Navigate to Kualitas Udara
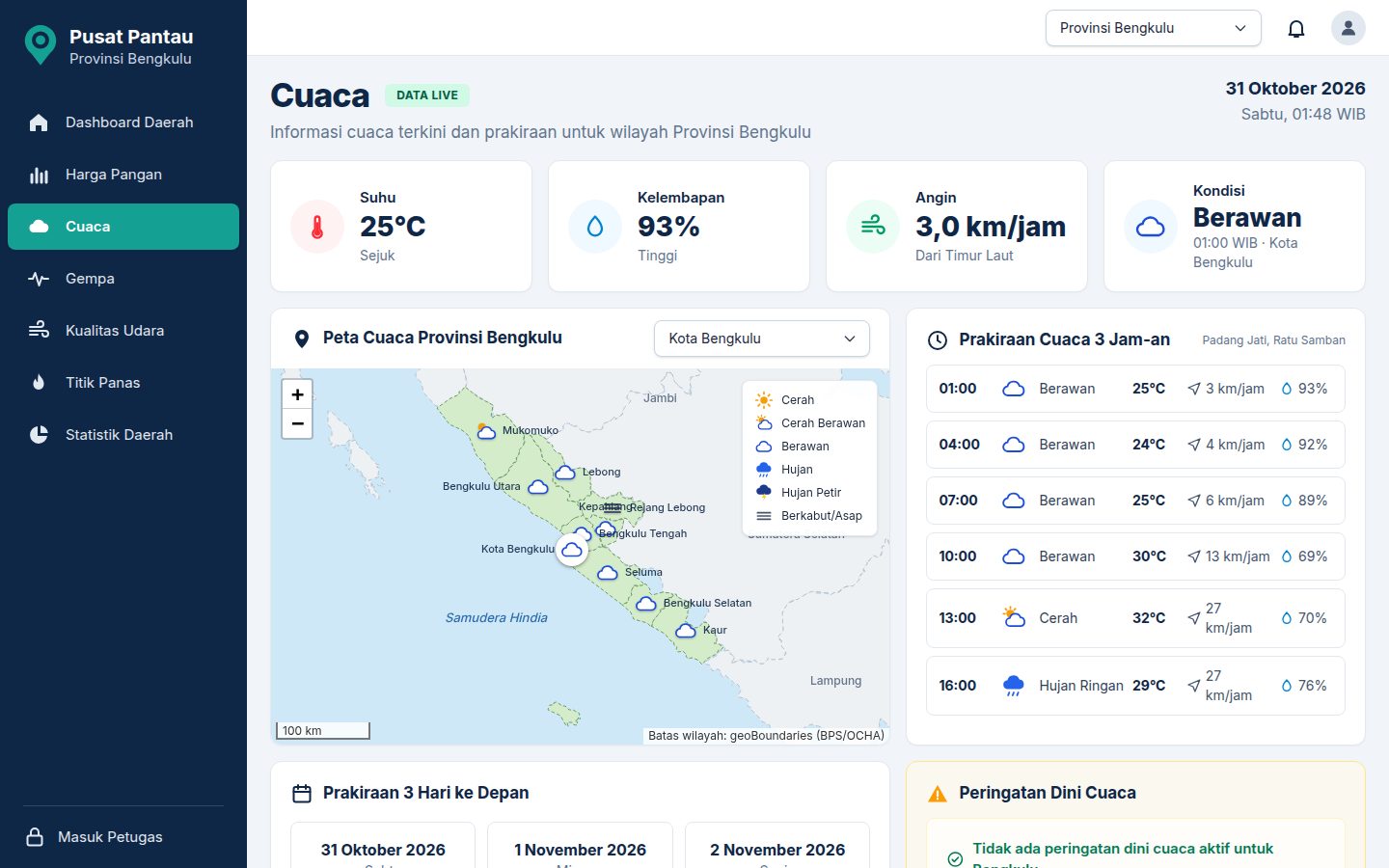The height and width of the screenshot is (868, 1389). pyautogui.click(x=123, y=331)
